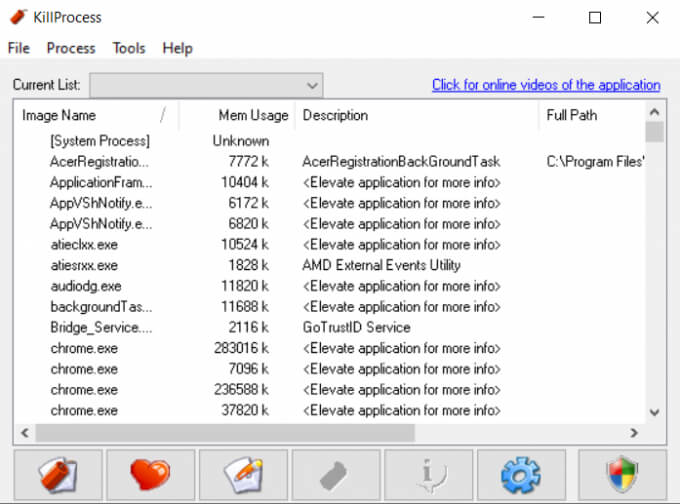Click the horizontal scrollbar left arrow
Screen dimensions: 680x504
[x=25, y=432]
